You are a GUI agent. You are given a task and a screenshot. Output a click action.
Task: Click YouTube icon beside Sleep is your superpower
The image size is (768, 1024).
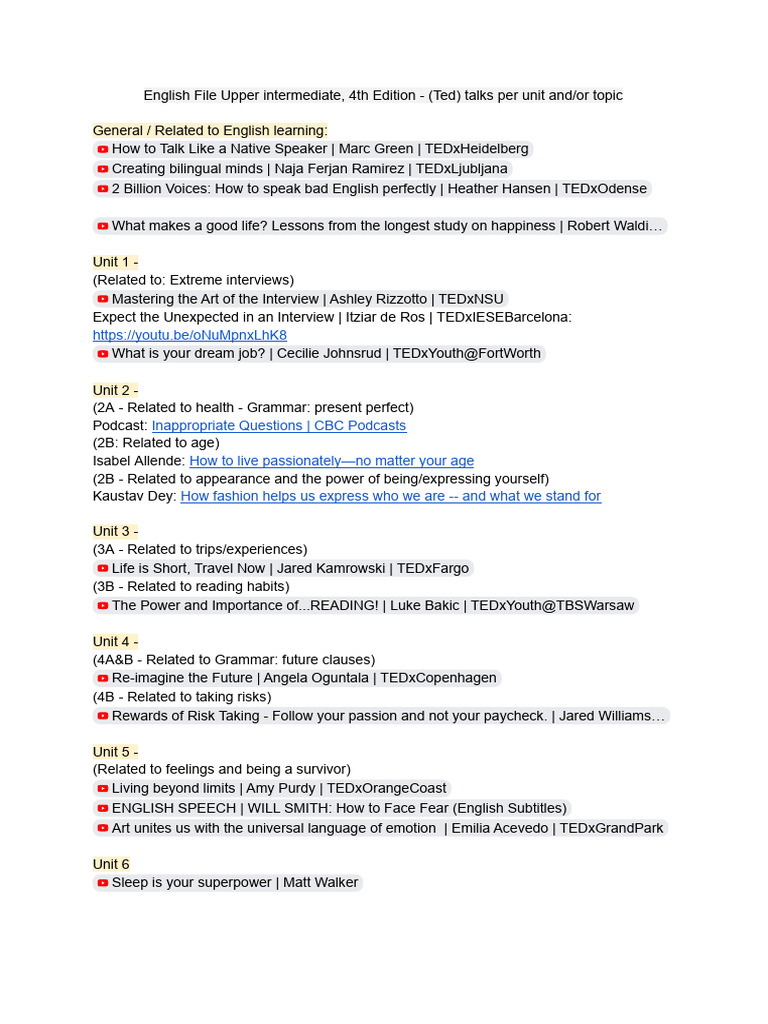coord(103,883)
